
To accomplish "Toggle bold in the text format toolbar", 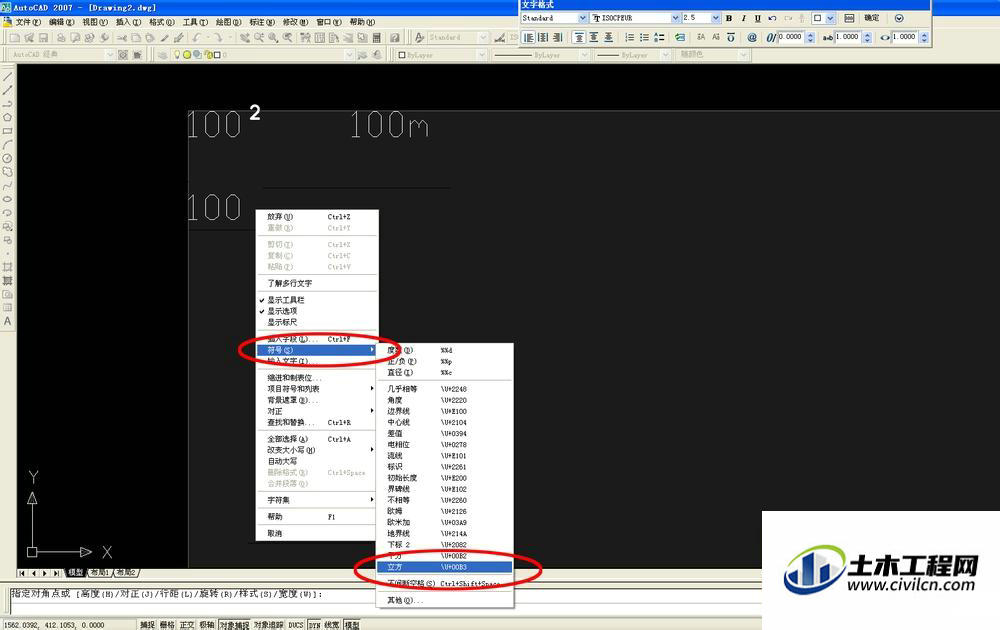I will click(729, 18).
